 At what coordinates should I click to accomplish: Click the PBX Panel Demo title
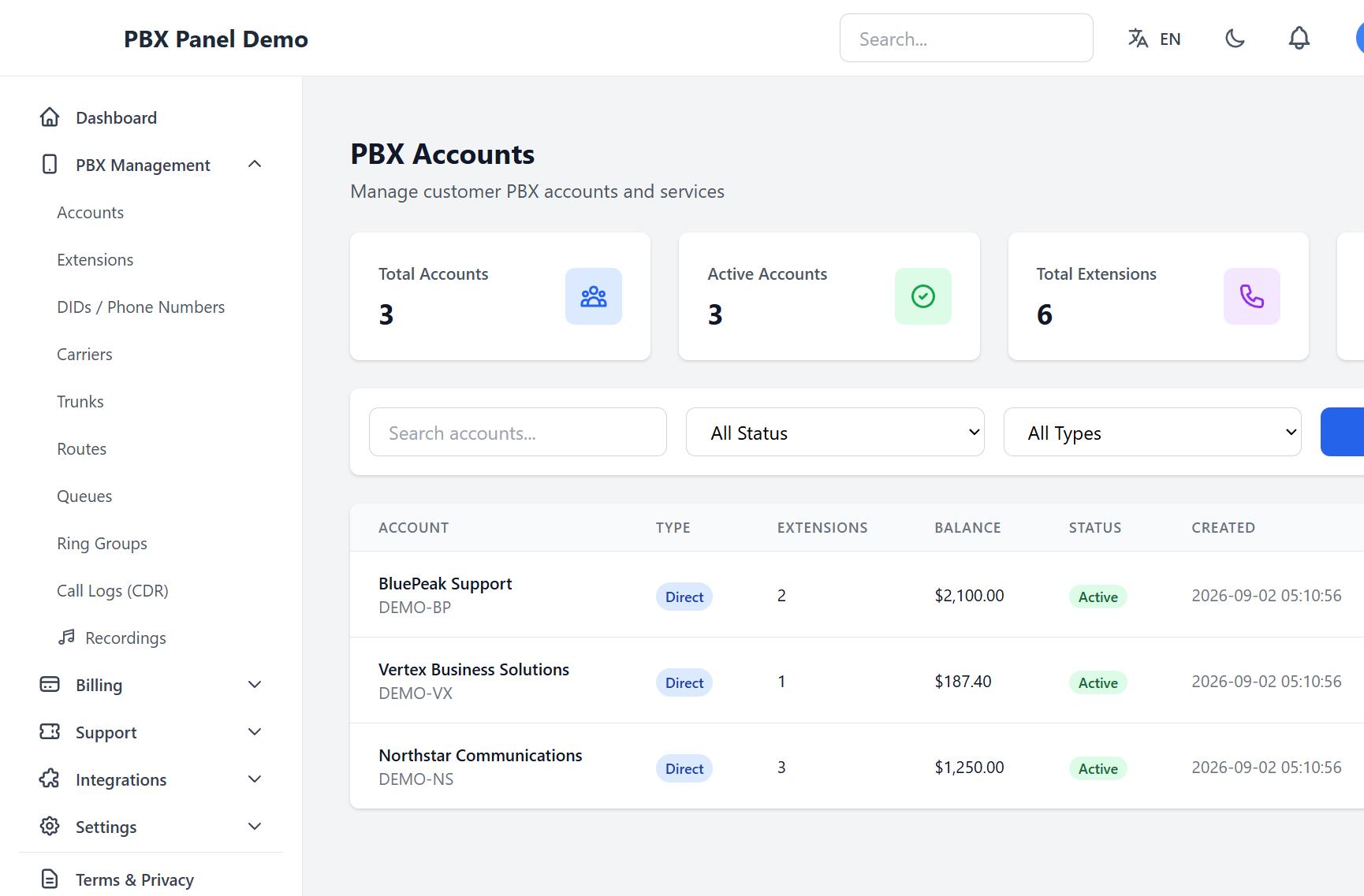click(216, 39)
